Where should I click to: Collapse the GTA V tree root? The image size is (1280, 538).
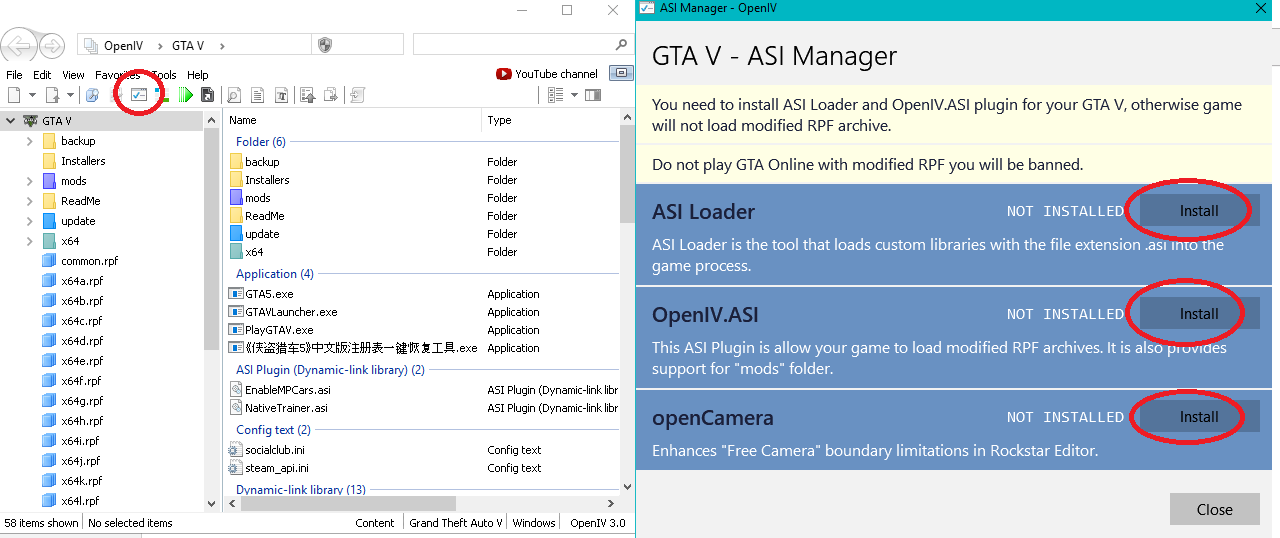[11, 120]
